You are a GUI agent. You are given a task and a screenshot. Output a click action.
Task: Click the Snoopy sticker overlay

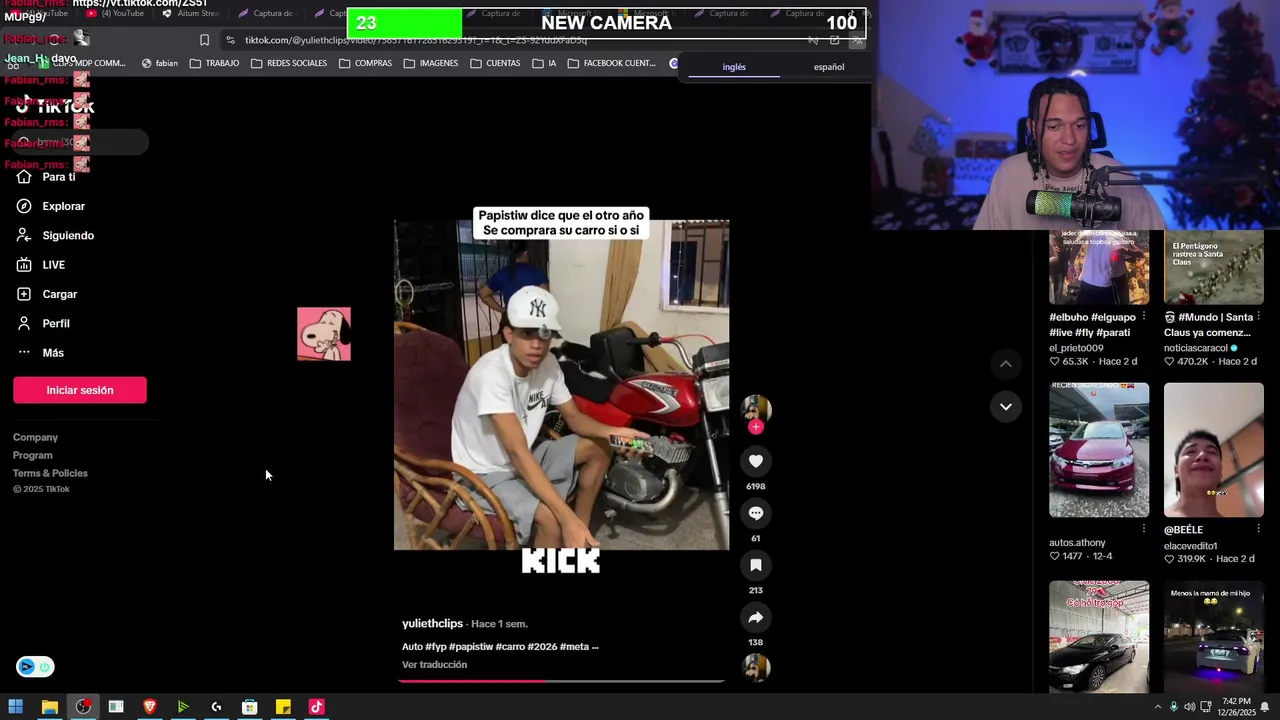(324, 334)
